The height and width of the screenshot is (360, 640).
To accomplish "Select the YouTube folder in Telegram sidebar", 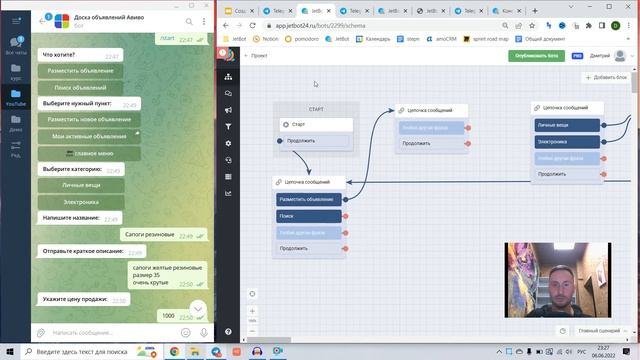I will click(16, 97).
